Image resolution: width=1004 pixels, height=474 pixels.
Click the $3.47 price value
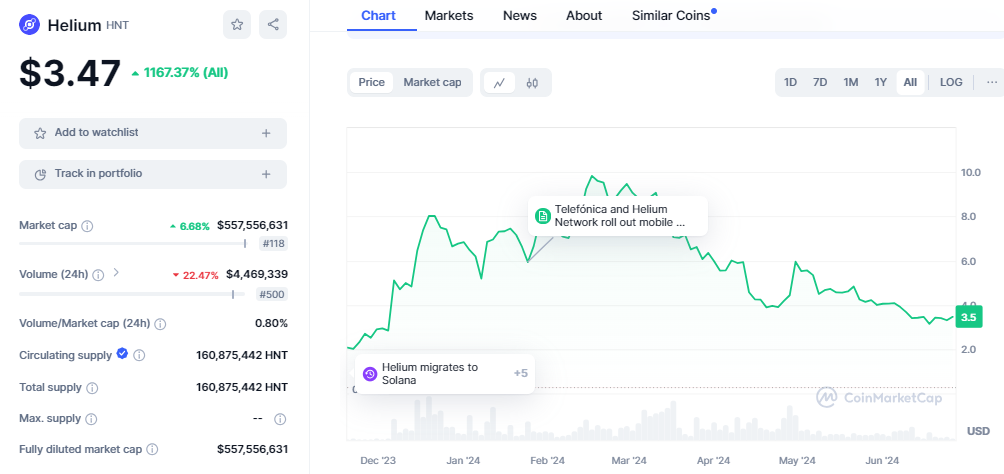tap(70, 73)
